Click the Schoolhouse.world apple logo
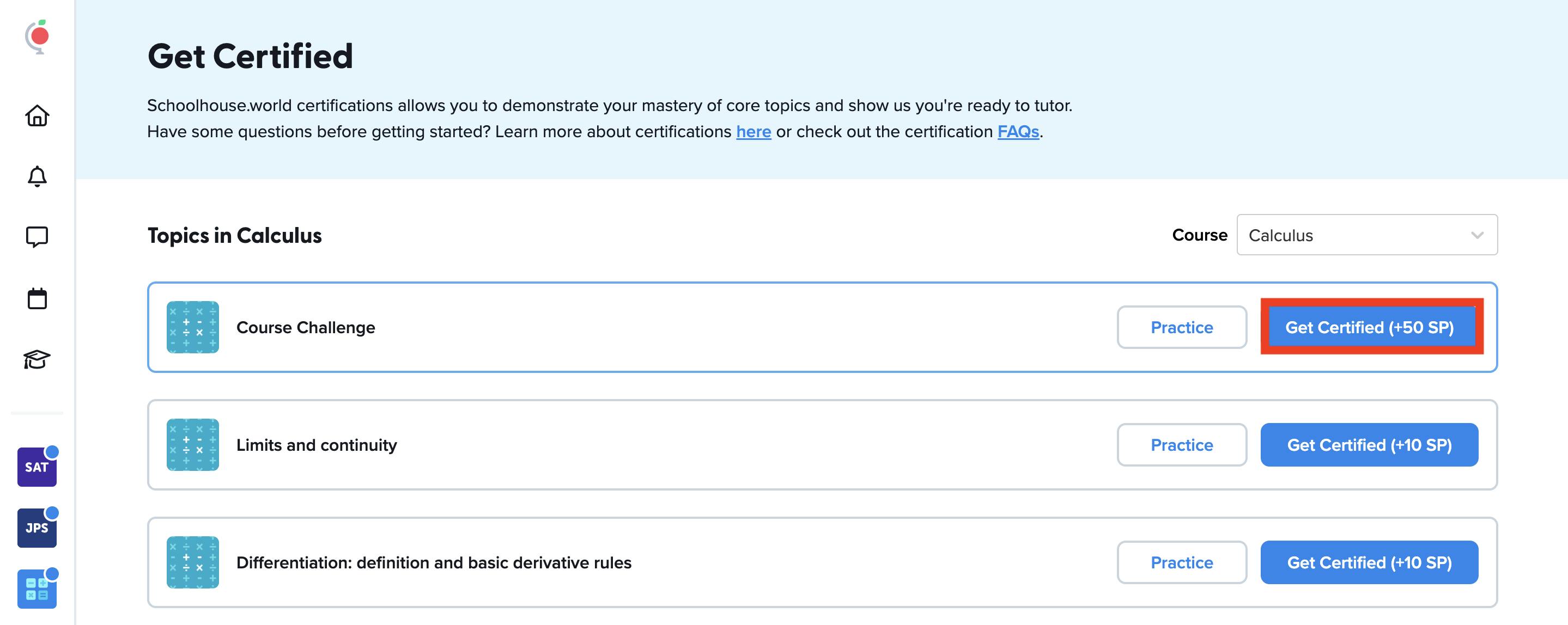 [x=37, y=36]
